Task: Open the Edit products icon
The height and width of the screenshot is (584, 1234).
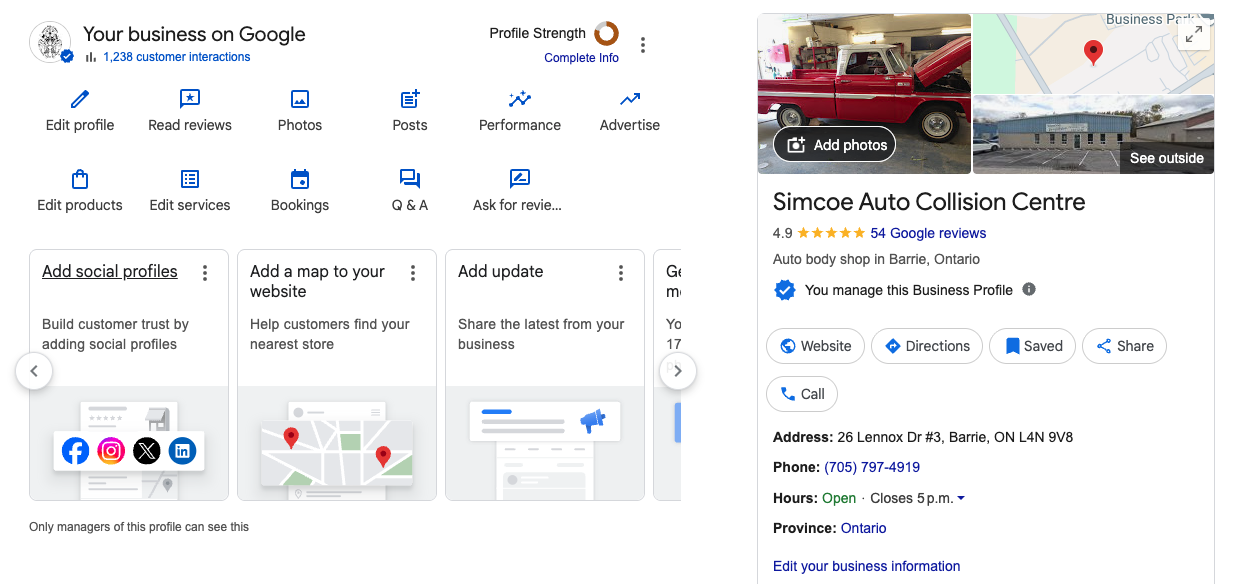Action: pos(79,179)
